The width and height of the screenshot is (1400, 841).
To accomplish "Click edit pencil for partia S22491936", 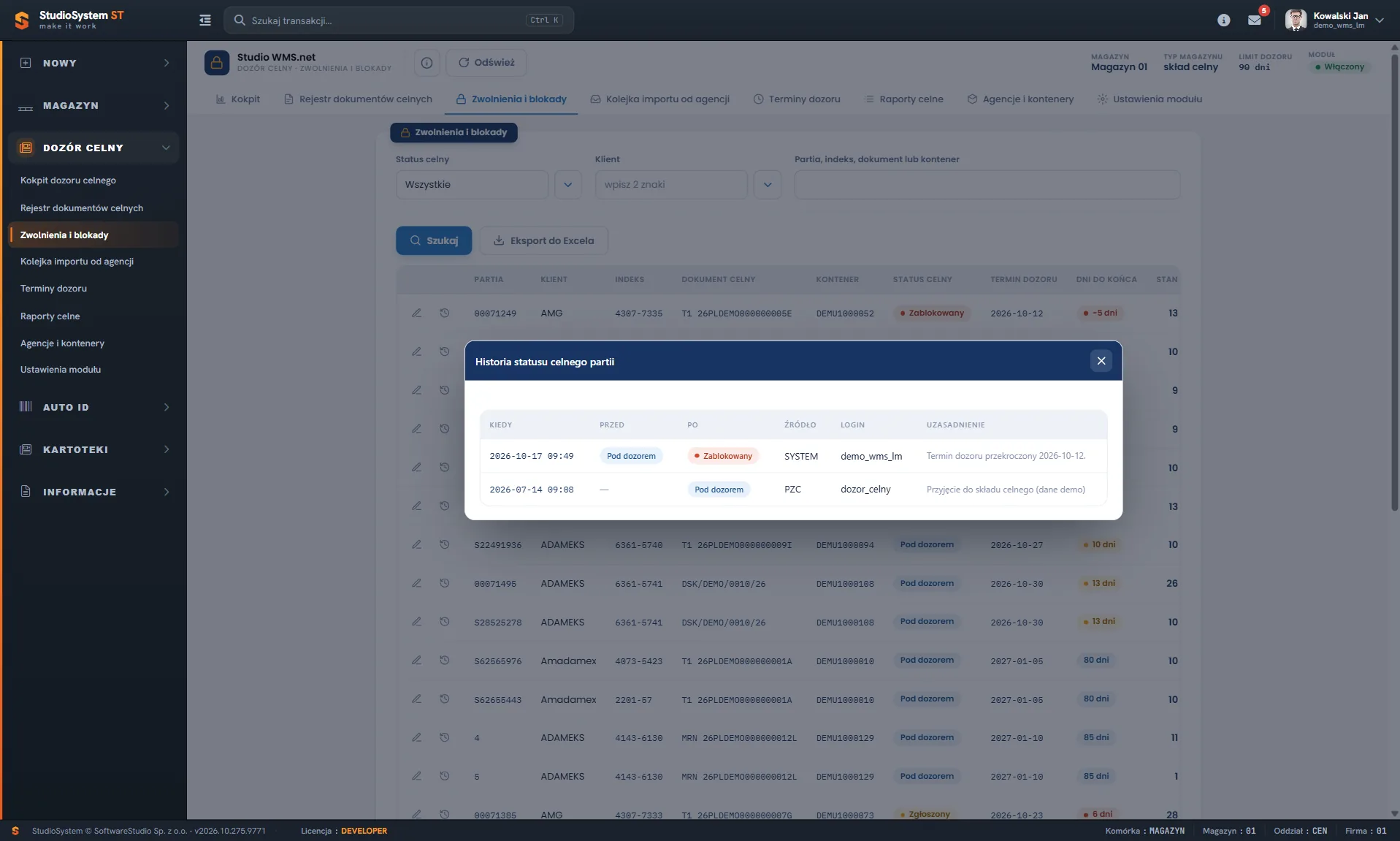I will click(x=416, y=544).
